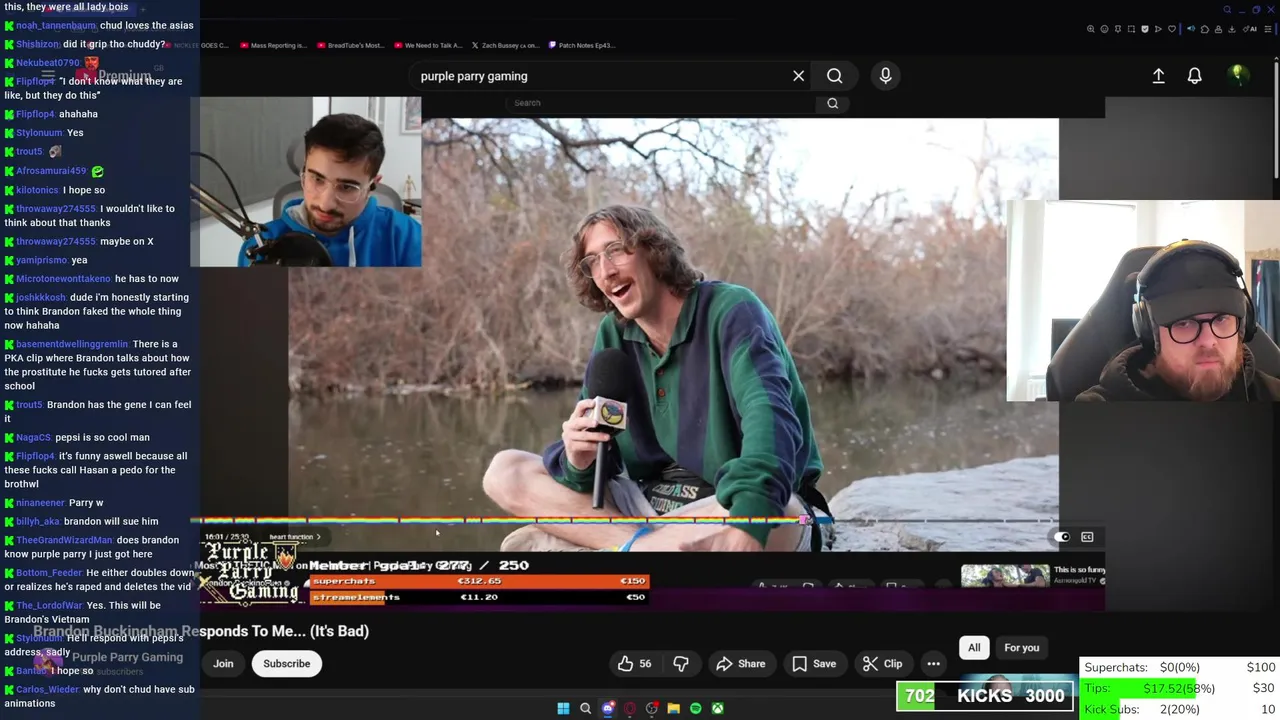
Task: Start voice search with the microphone icon
Action: [x=885, y=76]
